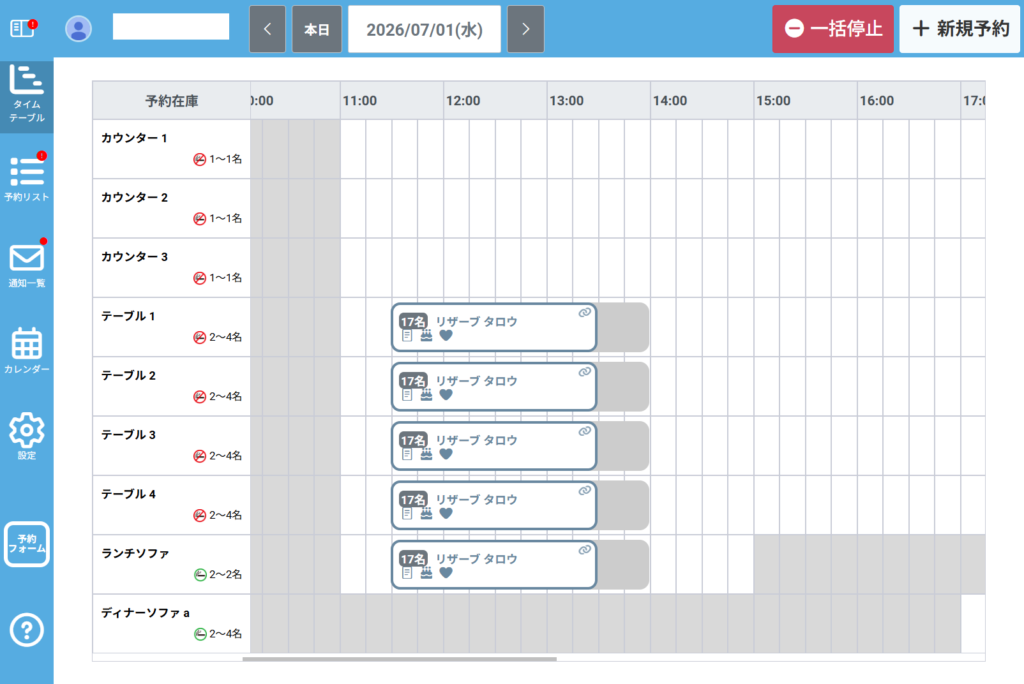Go to the next day with right chevron
This screenshot has width=1024, height=684.
click(526, 29)
